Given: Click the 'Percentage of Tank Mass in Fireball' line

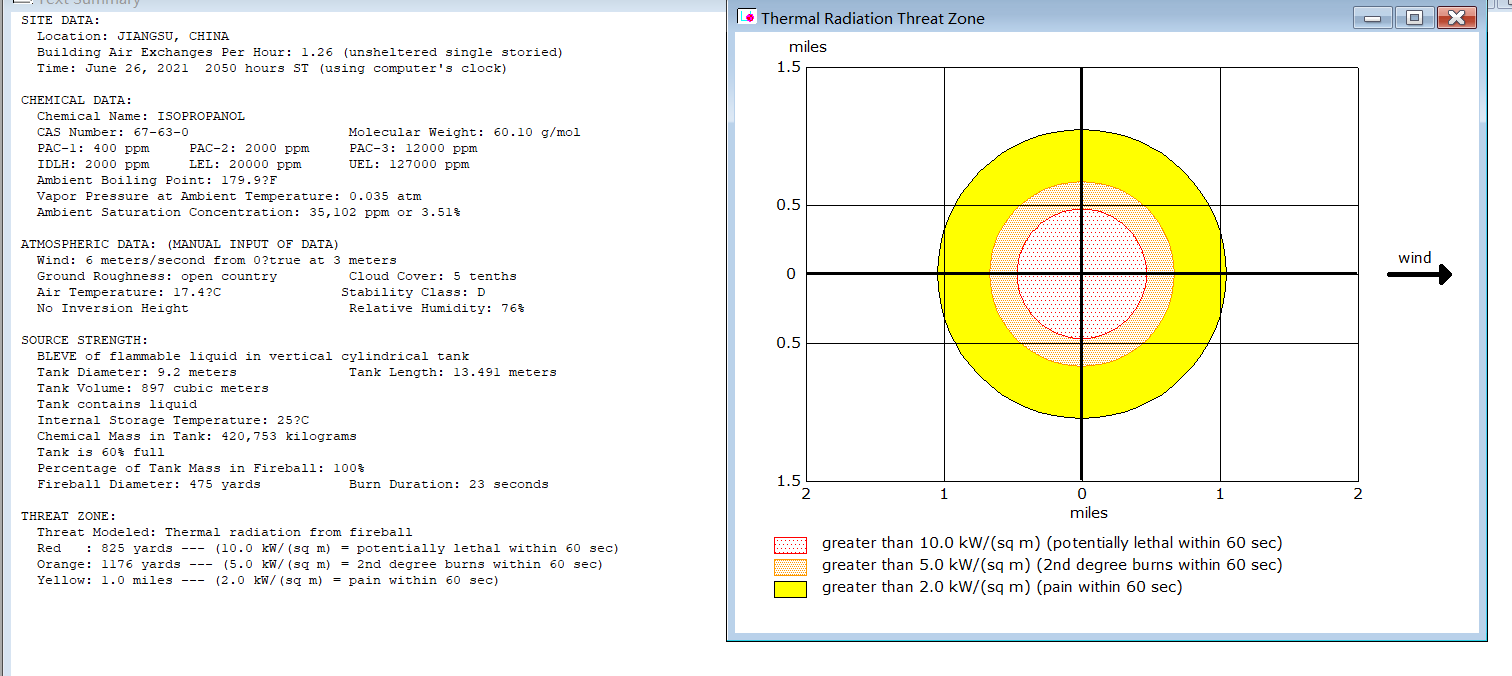Looking at the screenshot, I should coord(201,468).
